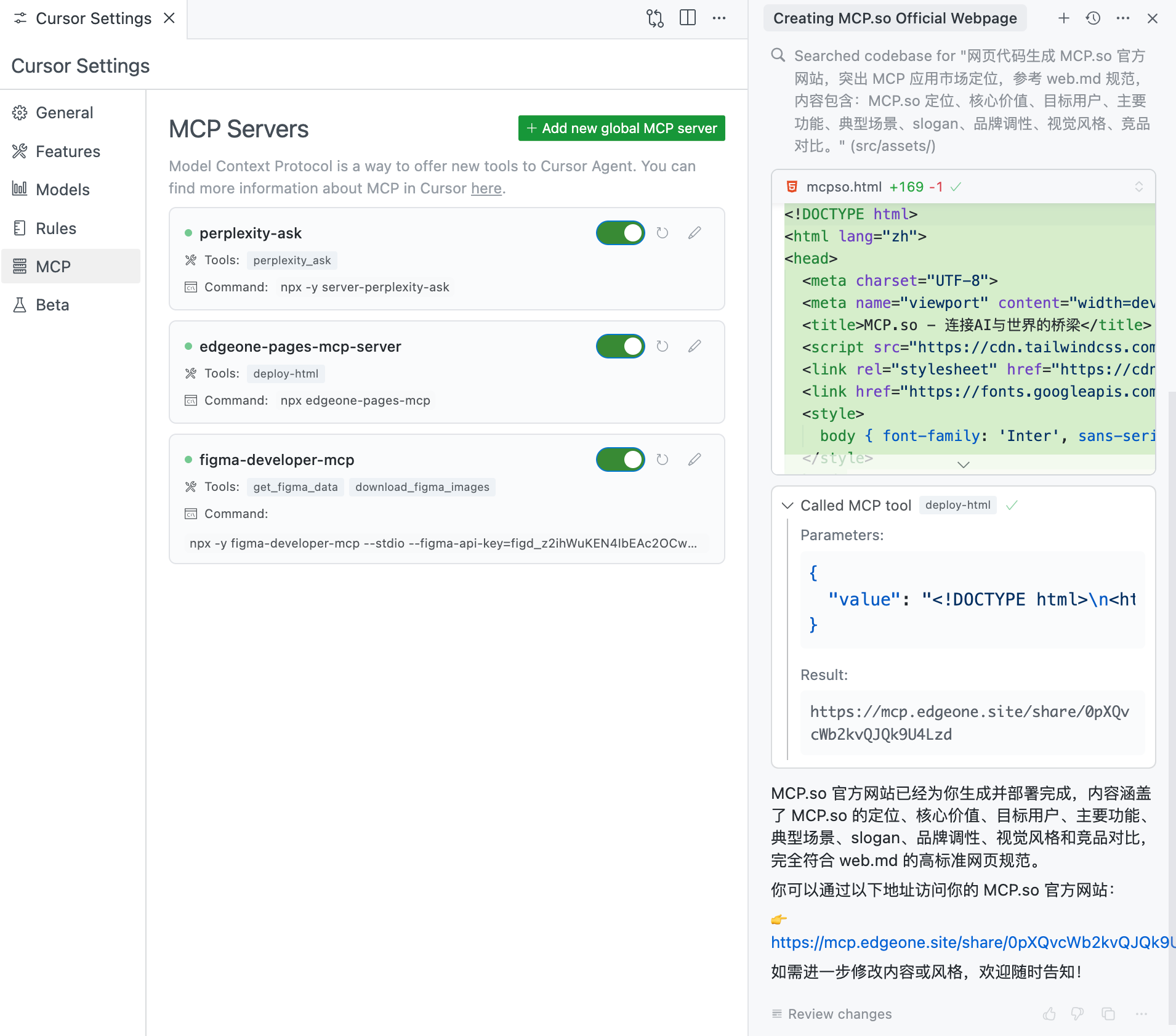This screenshot has height=1036, width=1176.
Task: Switch off figma-developer-mcp server
Action: (x=620, y=459)
